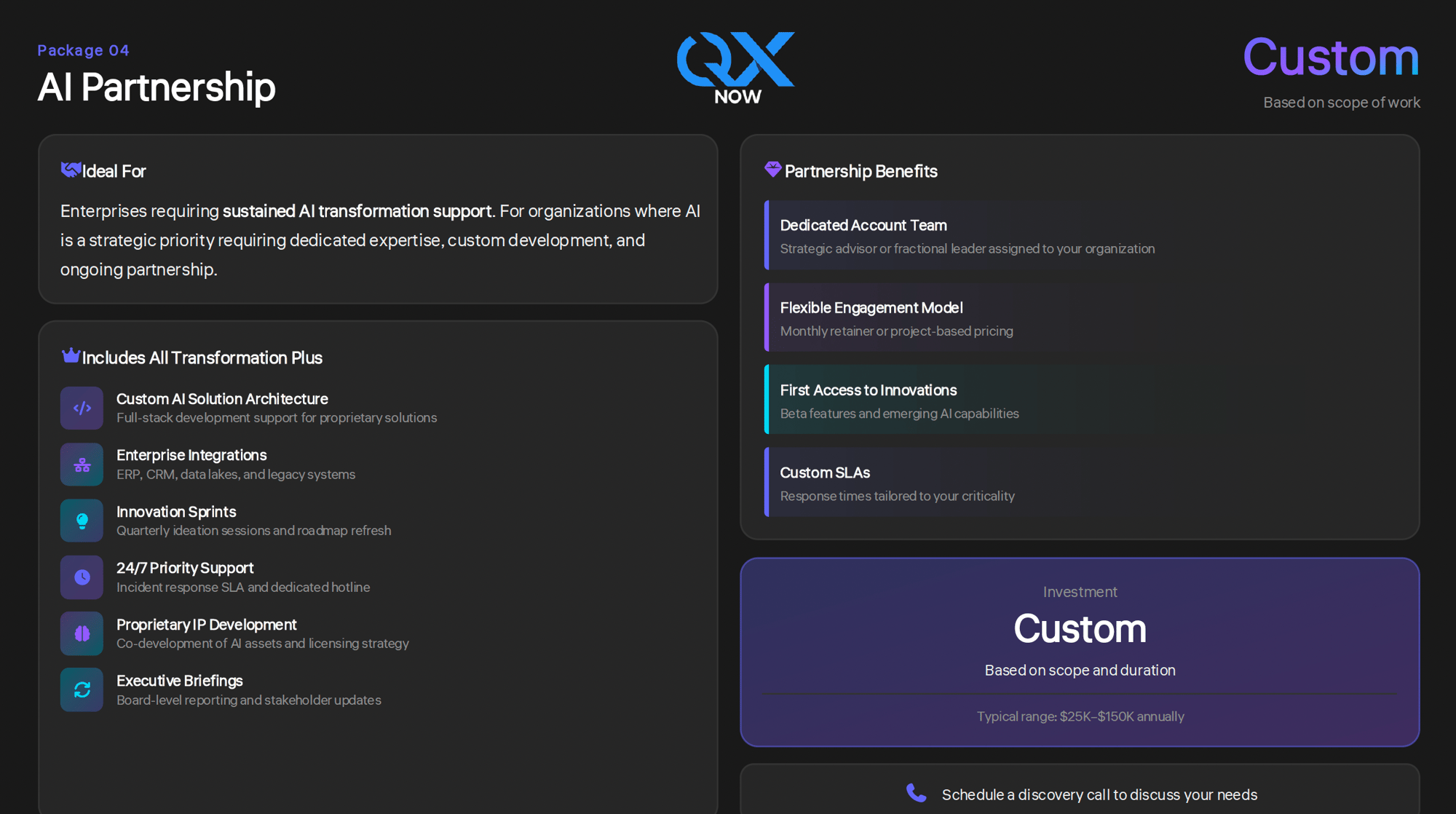
Task: Click the gem icon beside Partnership Benefits
Action: point(772,170)
